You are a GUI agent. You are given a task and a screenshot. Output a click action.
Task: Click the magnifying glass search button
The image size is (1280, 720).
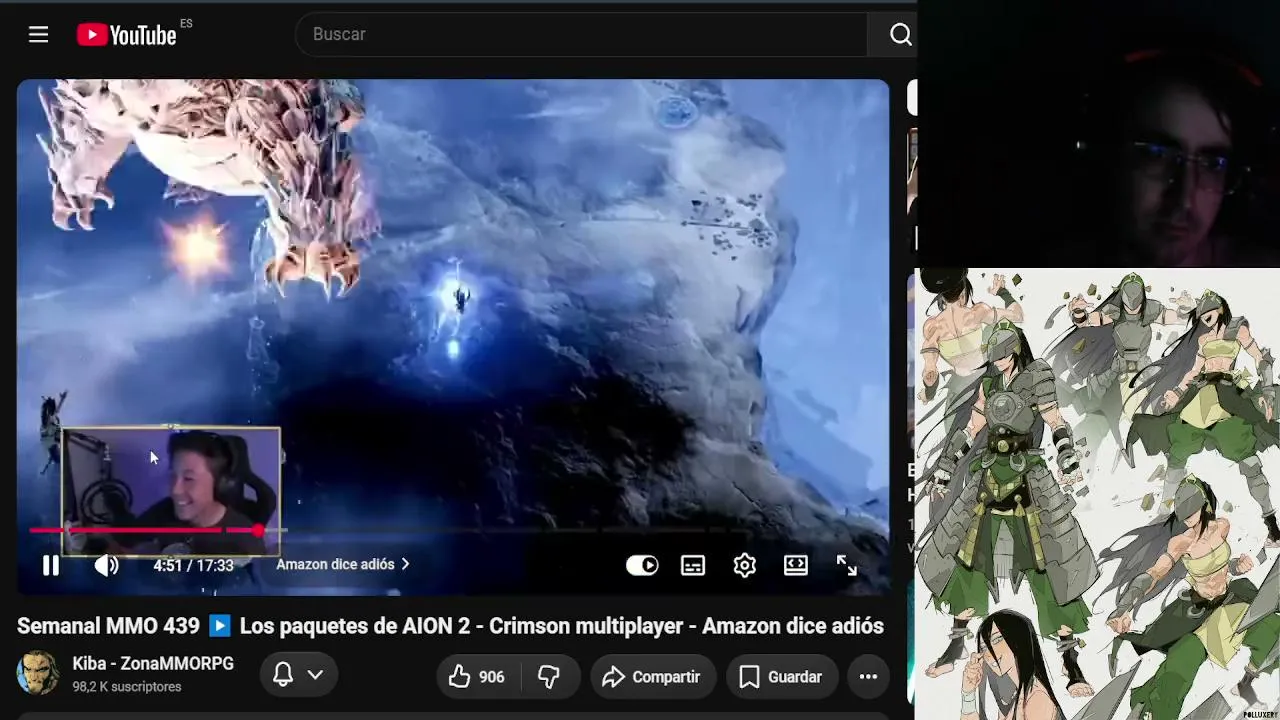900,35
